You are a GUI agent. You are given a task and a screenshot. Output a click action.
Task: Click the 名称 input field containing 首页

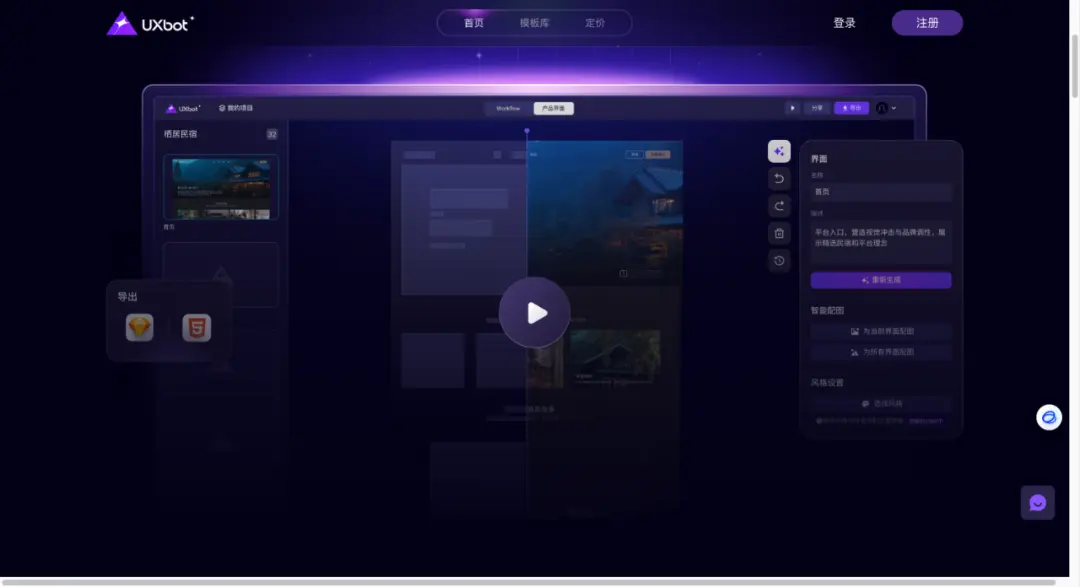click(881, 192)
